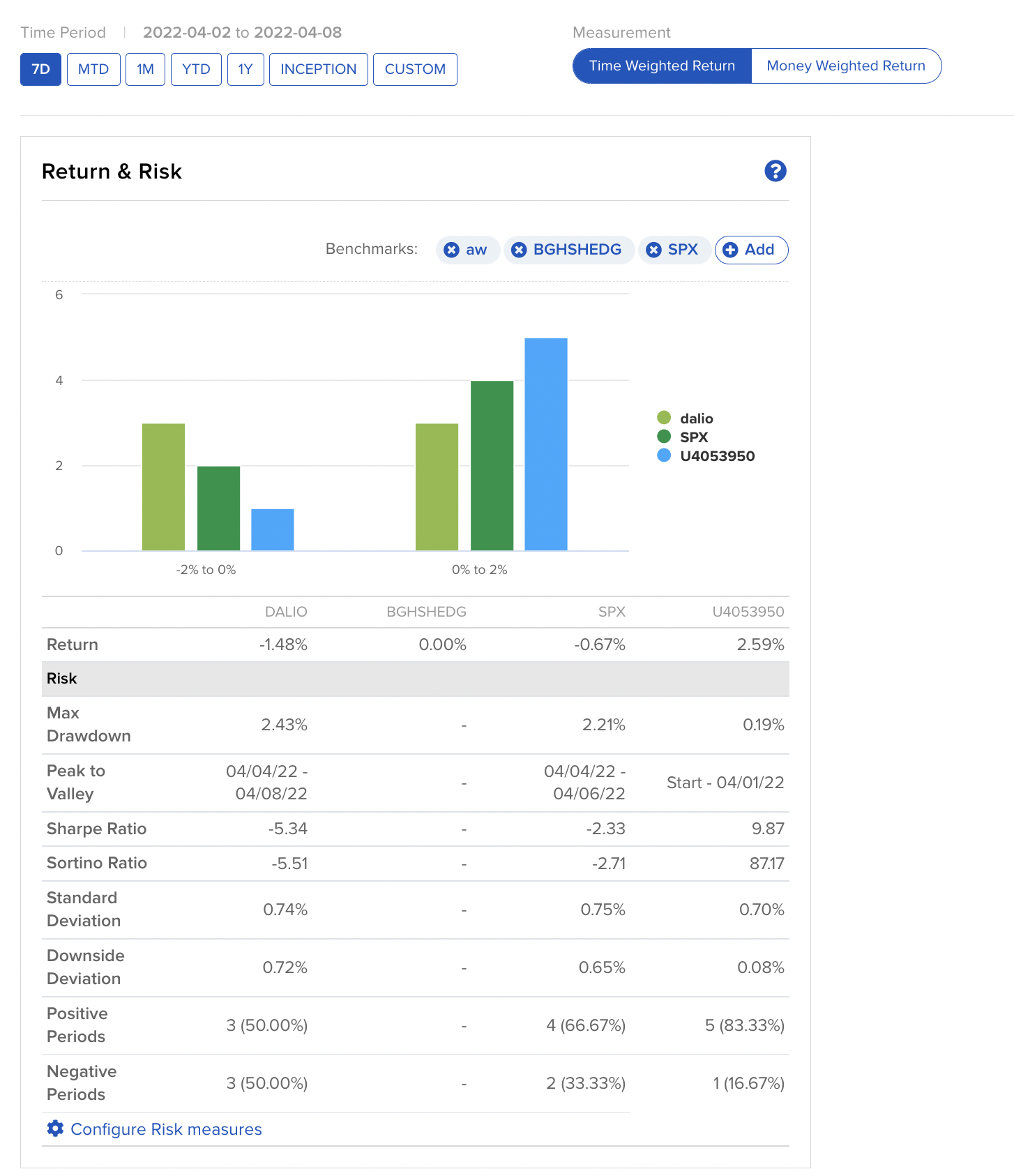Remove the aw benchmark via its x icon

(452, 250)
